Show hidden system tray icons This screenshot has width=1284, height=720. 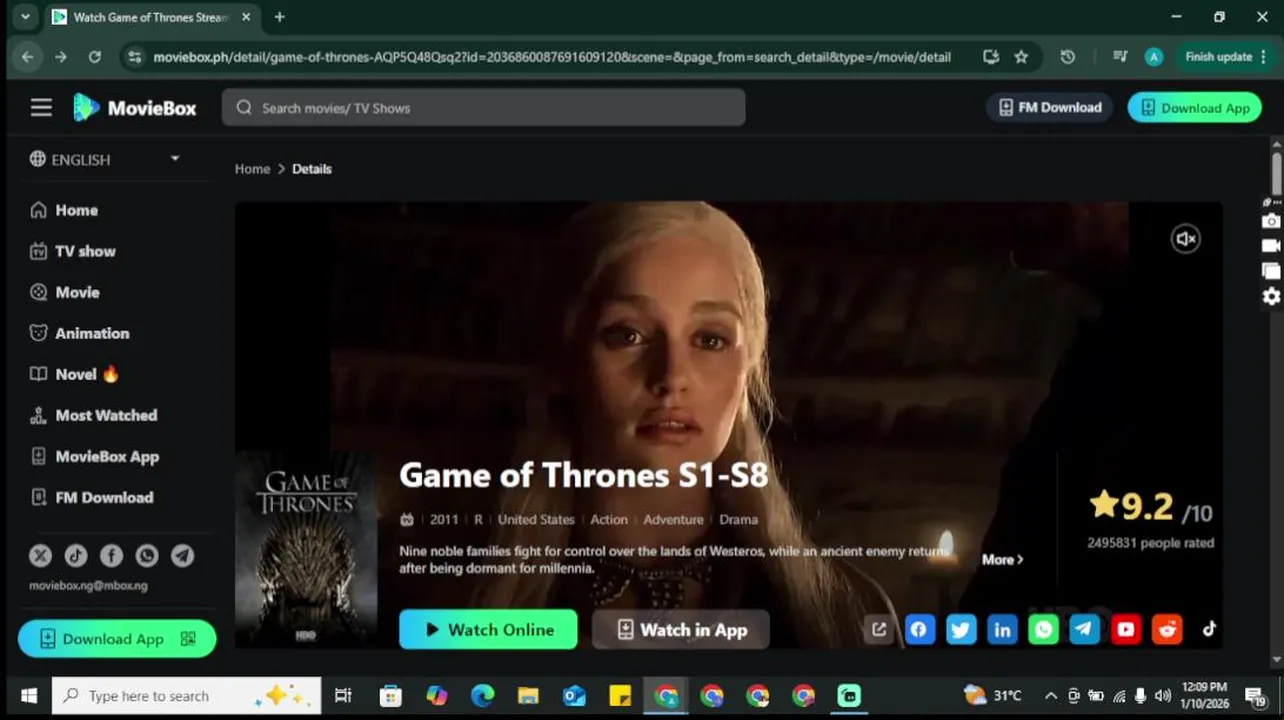pos(1051,696)
